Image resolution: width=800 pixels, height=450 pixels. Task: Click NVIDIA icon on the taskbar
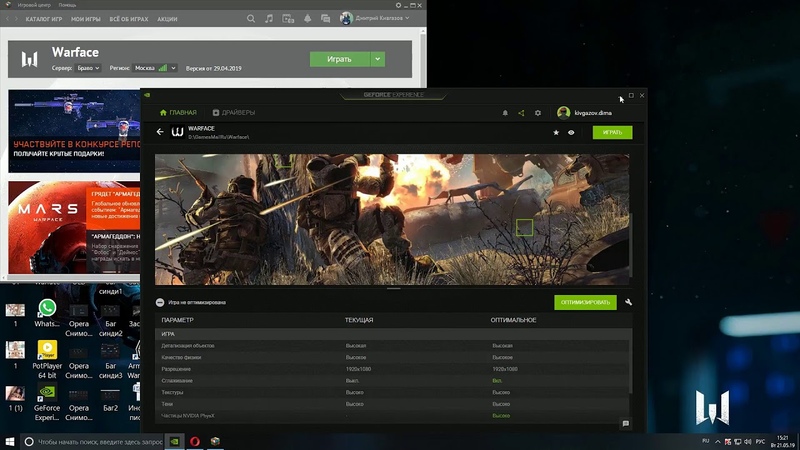pyautogui.click(x=174, y=441)
